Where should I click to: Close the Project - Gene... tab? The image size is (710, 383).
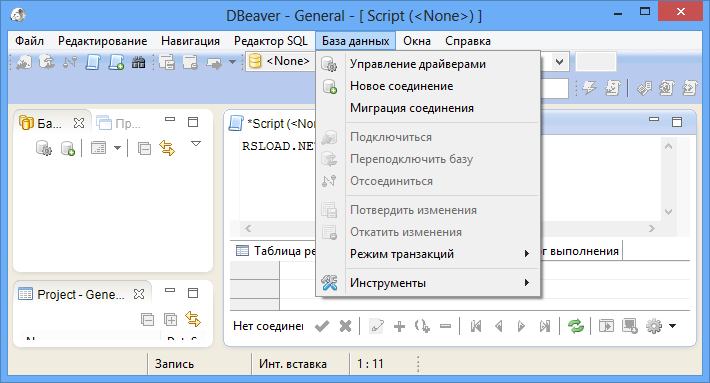pos(139,294)
